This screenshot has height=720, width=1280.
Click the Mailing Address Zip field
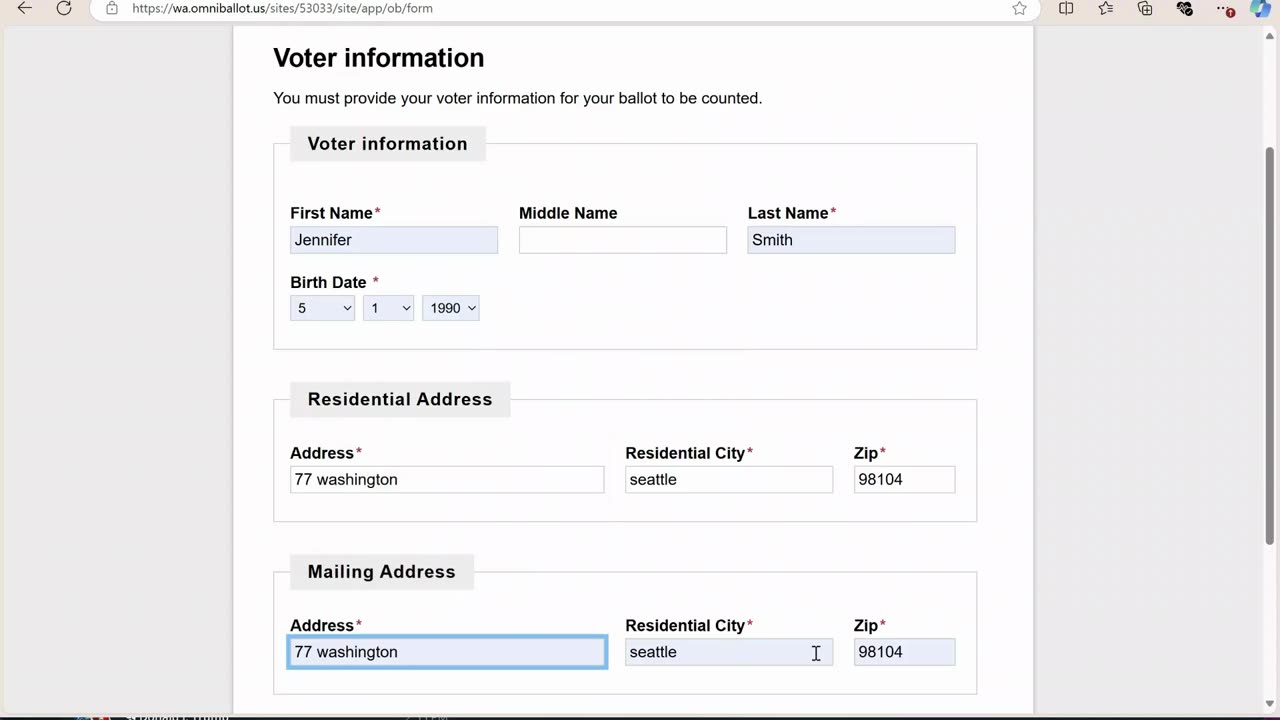click(904, 652)
